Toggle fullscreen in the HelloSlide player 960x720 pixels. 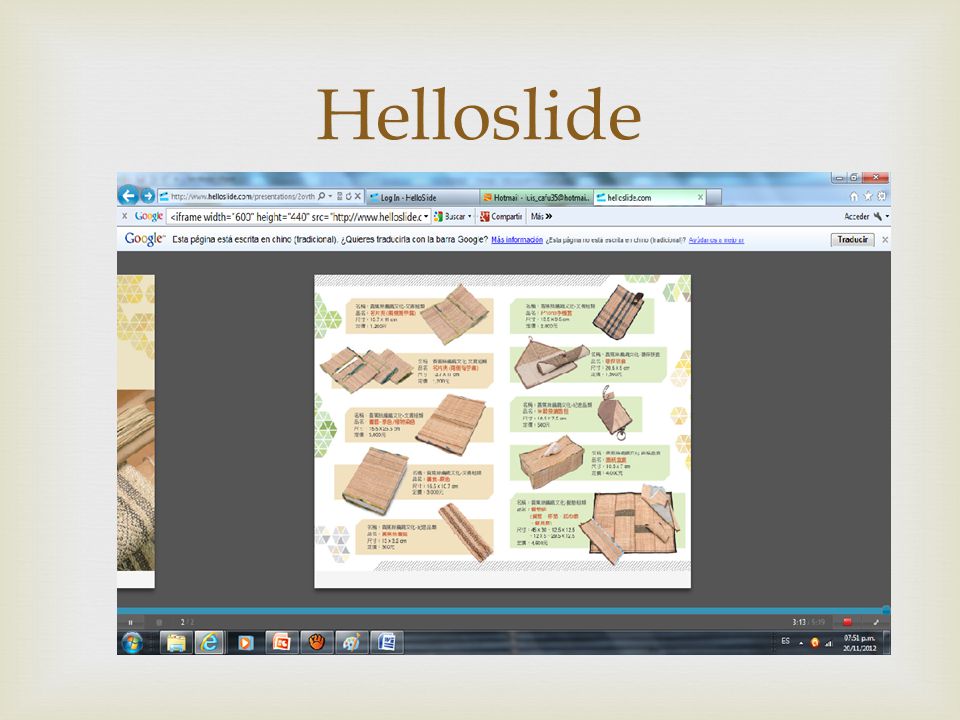[876, 622]
